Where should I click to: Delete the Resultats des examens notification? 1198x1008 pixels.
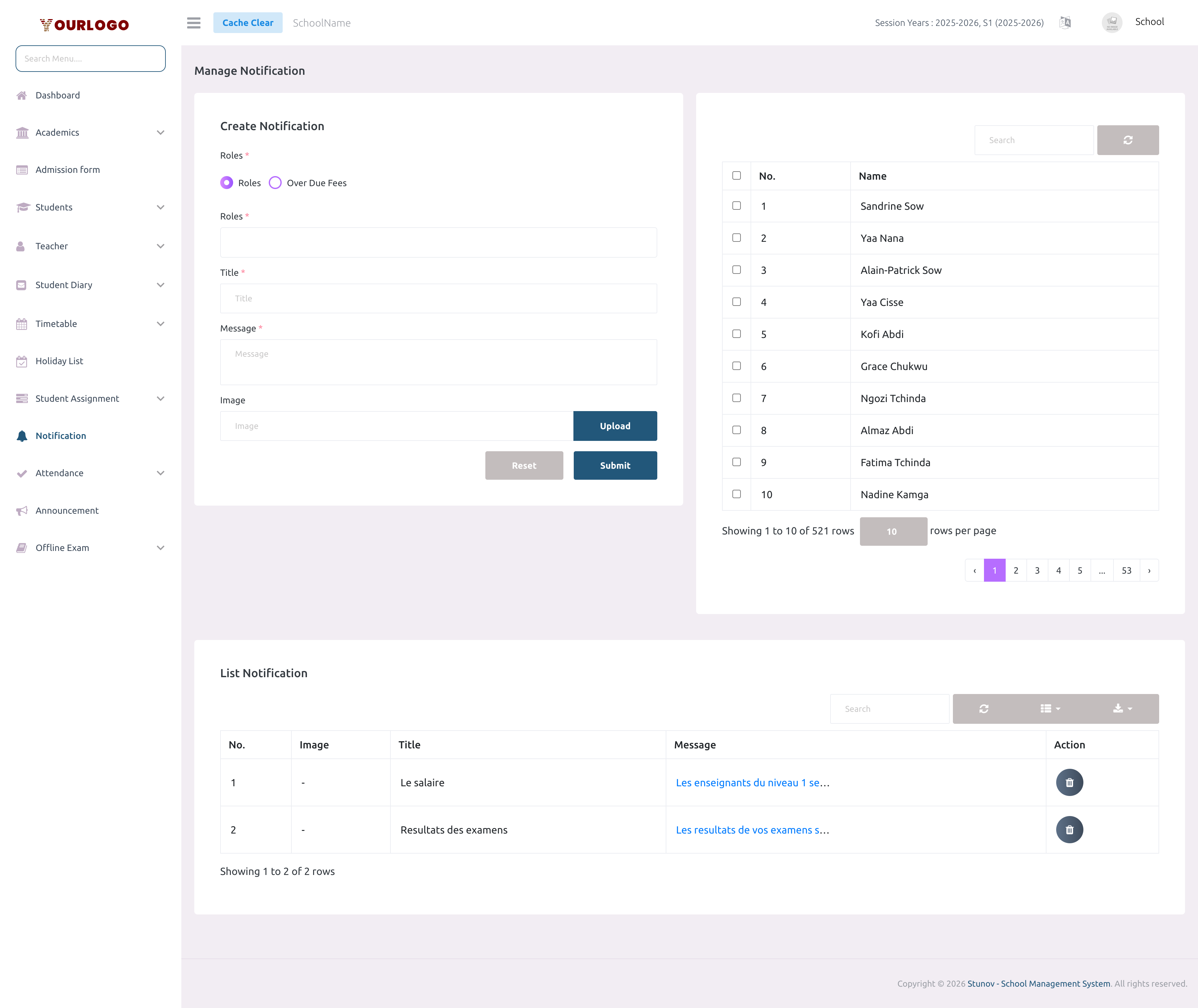click(1069, 830)
